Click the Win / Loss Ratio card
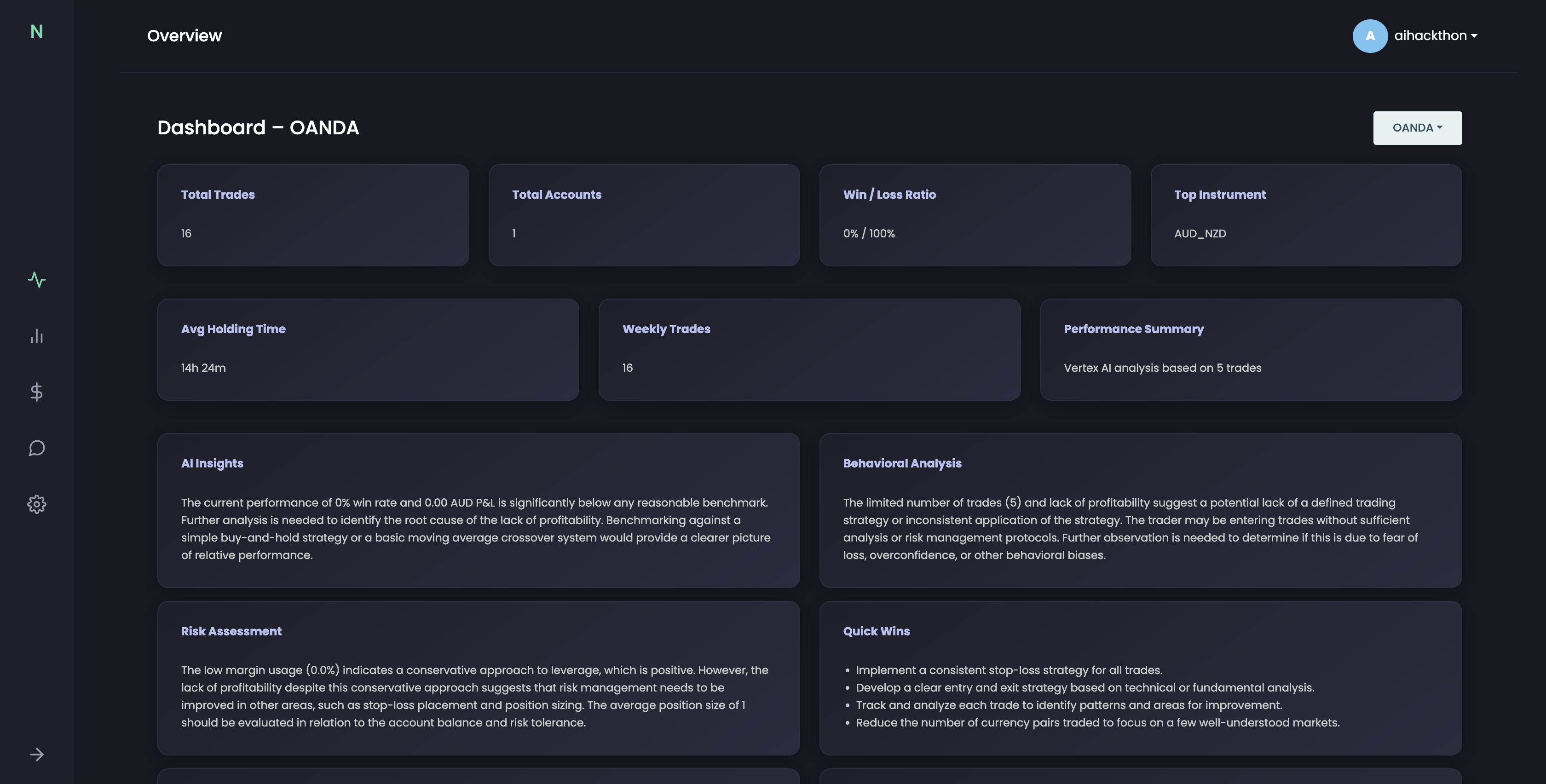 pyautogui.click(x=975, y=215)
